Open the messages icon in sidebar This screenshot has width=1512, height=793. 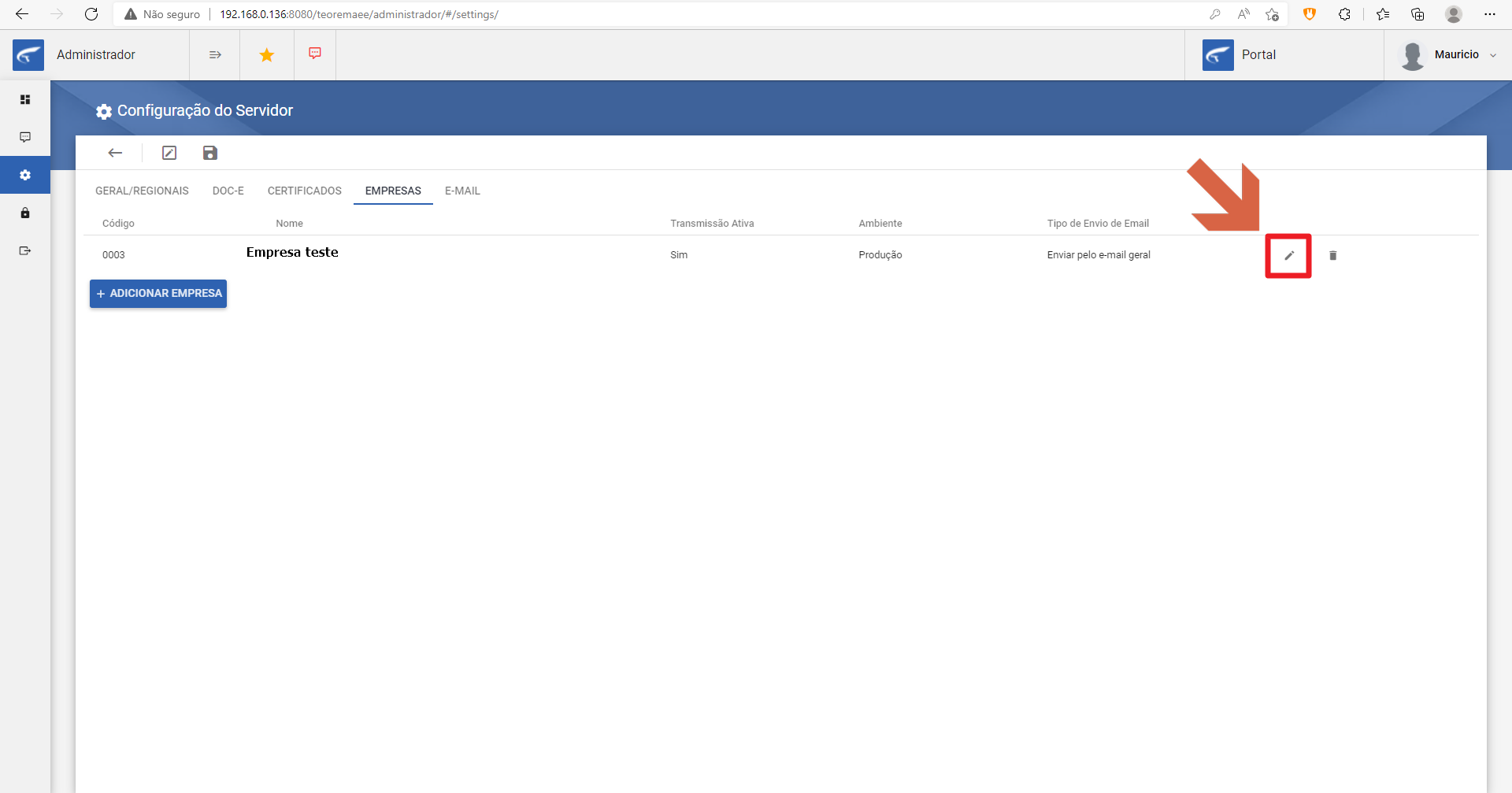click(x=25, y=137)
